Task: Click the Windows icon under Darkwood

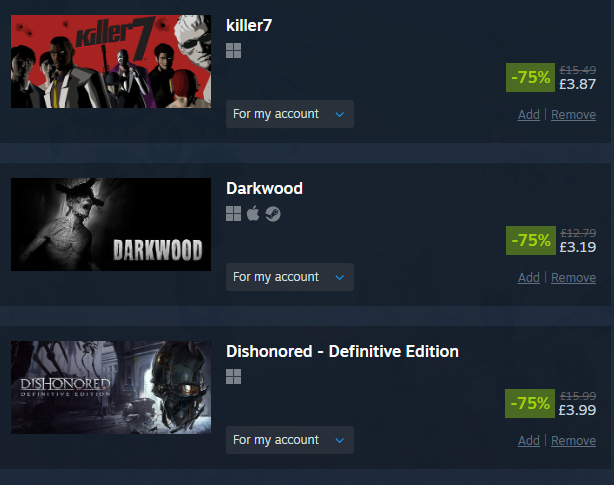Action: tap(233, 214)
